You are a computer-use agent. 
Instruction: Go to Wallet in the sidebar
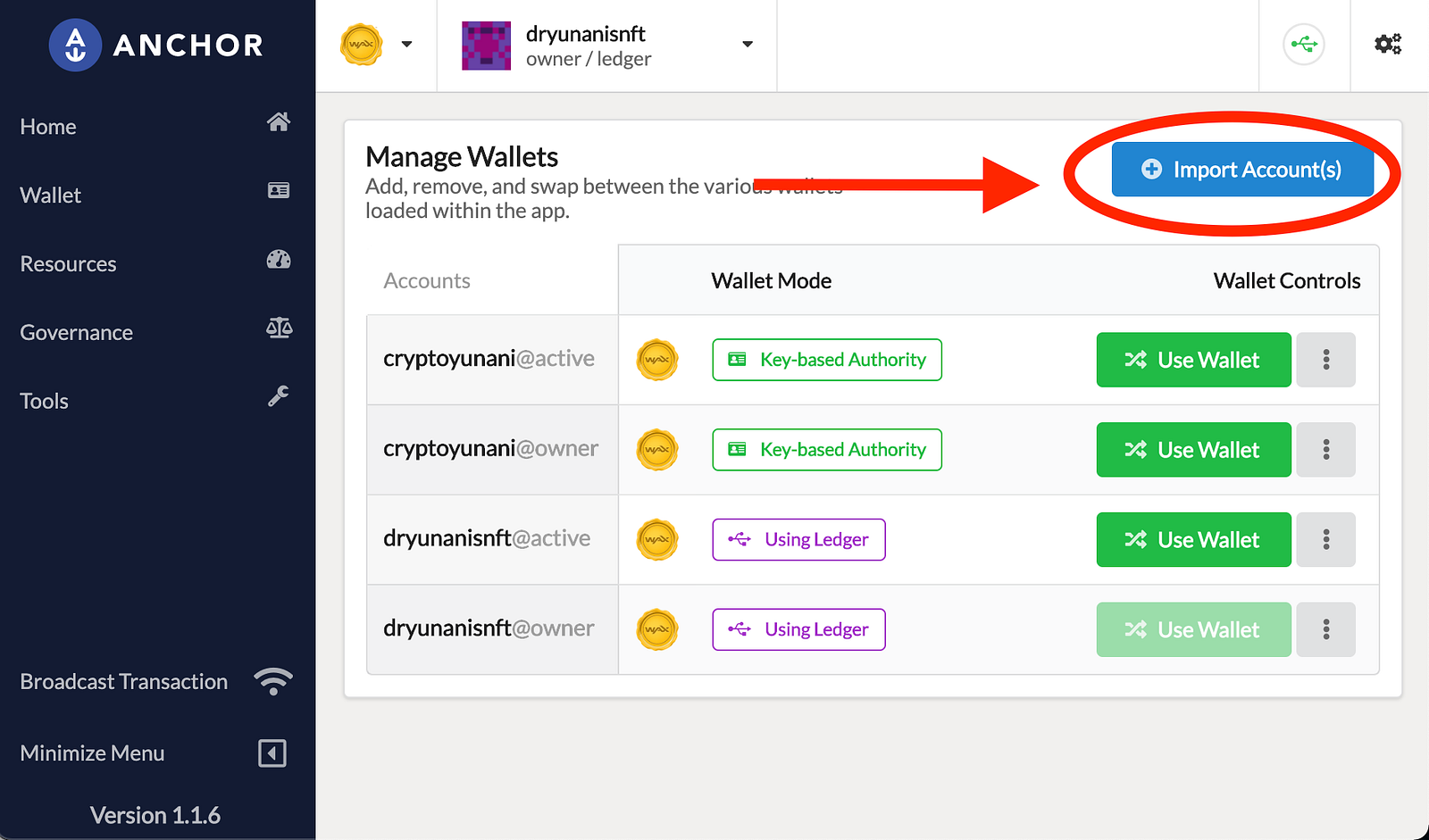(x=51, y=195)
